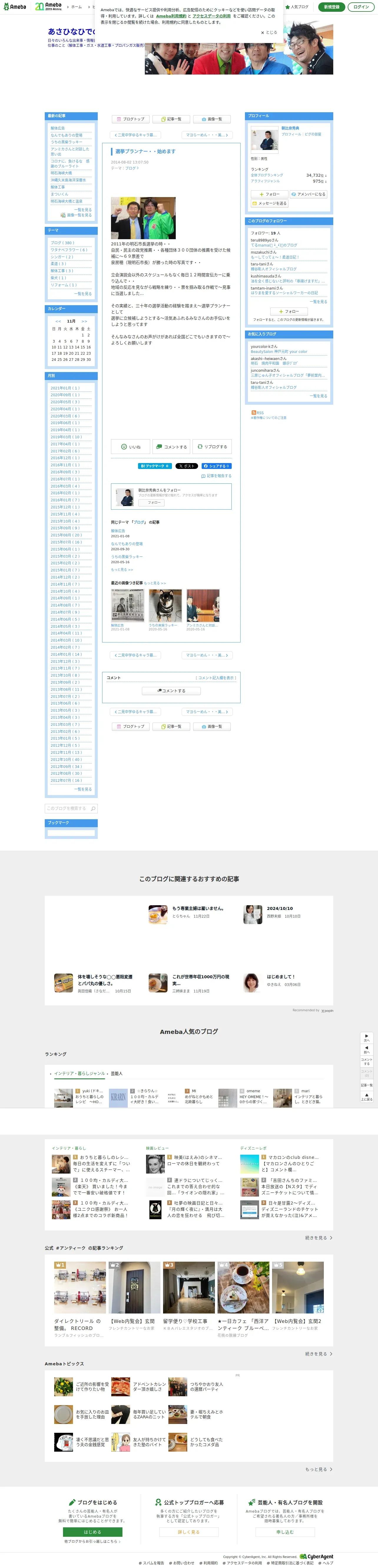Open archive 2021年01月 ( 1 )

pos(64,388)
